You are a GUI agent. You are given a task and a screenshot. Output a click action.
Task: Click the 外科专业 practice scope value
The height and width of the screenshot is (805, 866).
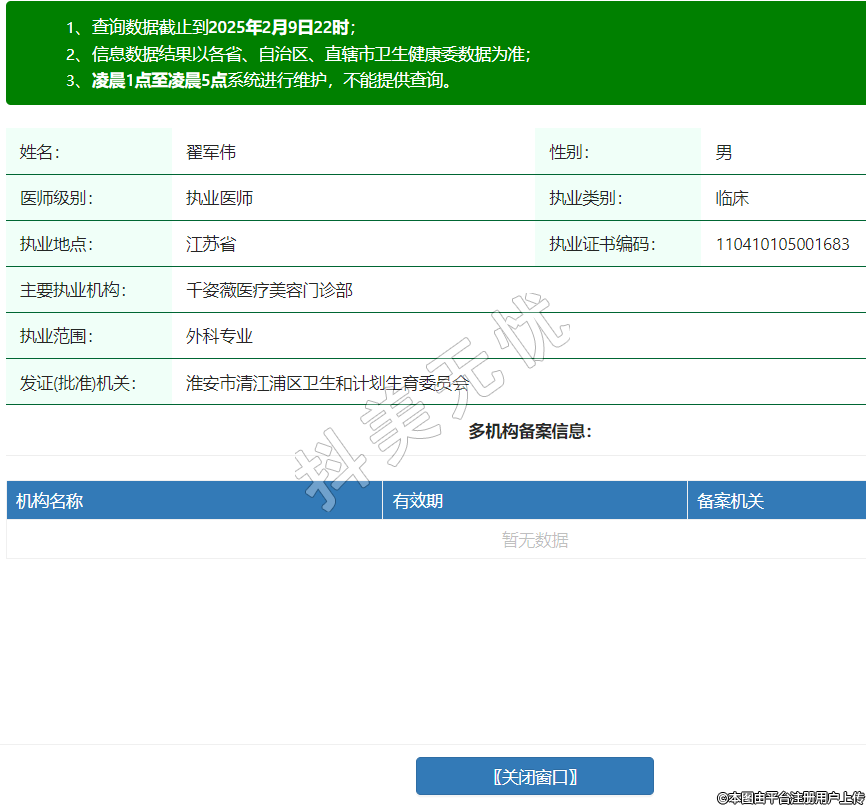click(x=219, y=336)
